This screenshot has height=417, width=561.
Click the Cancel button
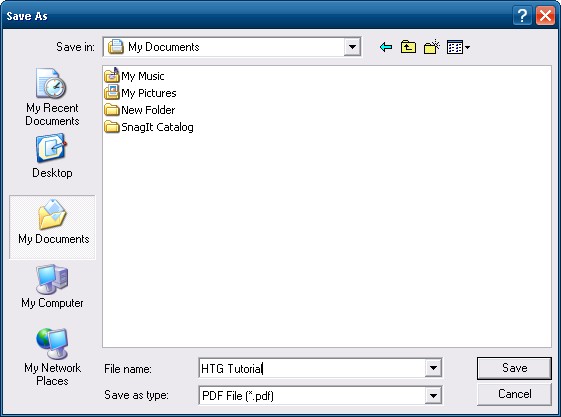514,394
